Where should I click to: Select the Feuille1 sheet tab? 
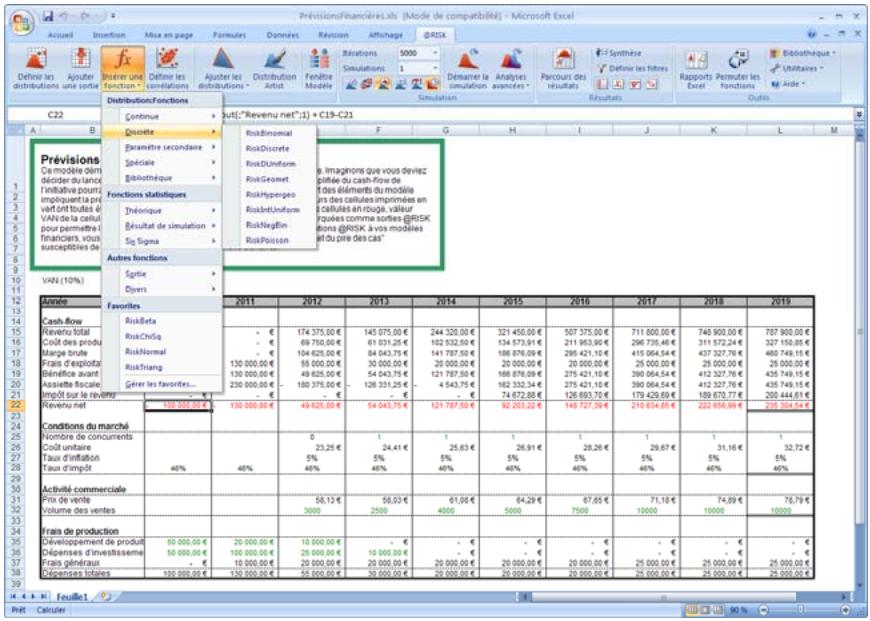(71, 595)
